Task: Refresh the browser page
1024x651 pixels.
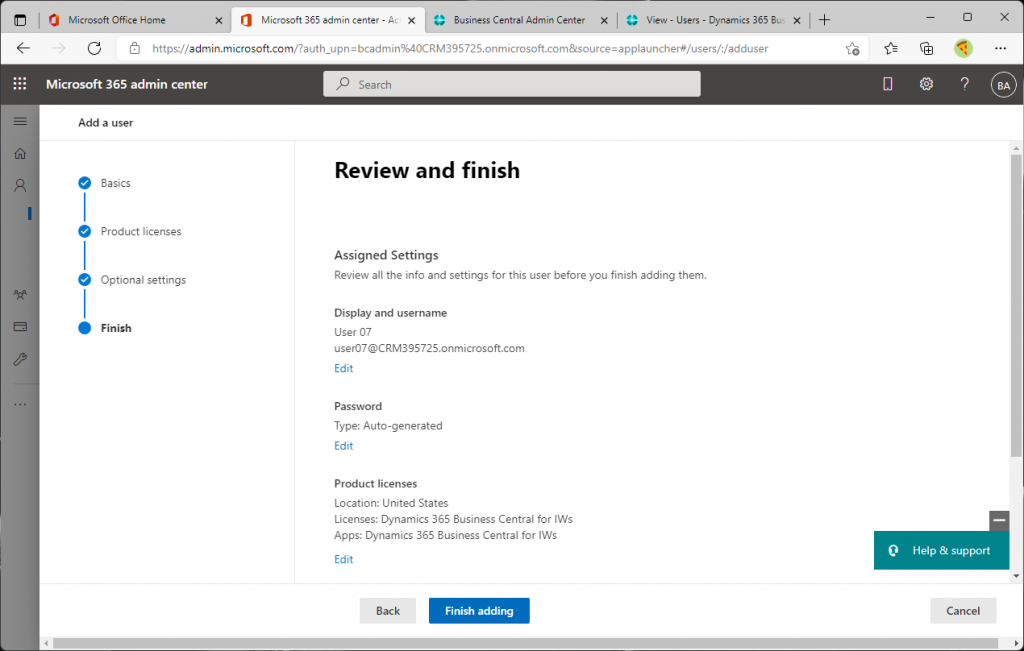Action: click(x=95, y=48)
